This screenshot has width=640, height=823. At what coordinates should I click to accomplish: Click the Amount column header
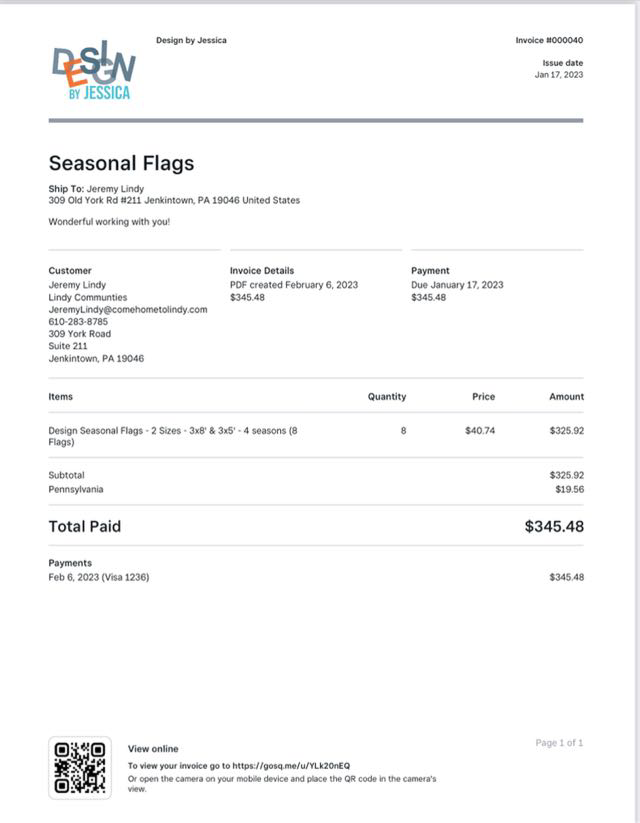(566, 397)
